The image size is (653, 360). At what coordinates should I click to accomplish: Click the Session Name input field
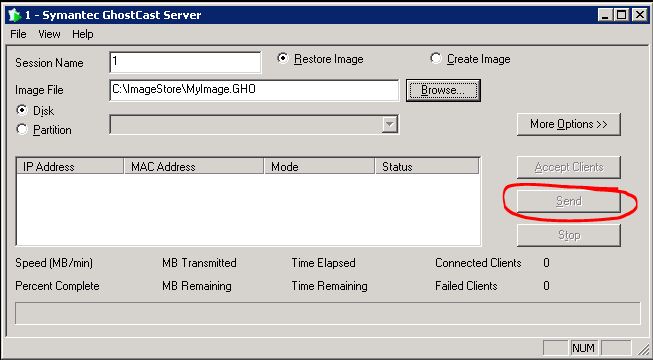point(185,62)
